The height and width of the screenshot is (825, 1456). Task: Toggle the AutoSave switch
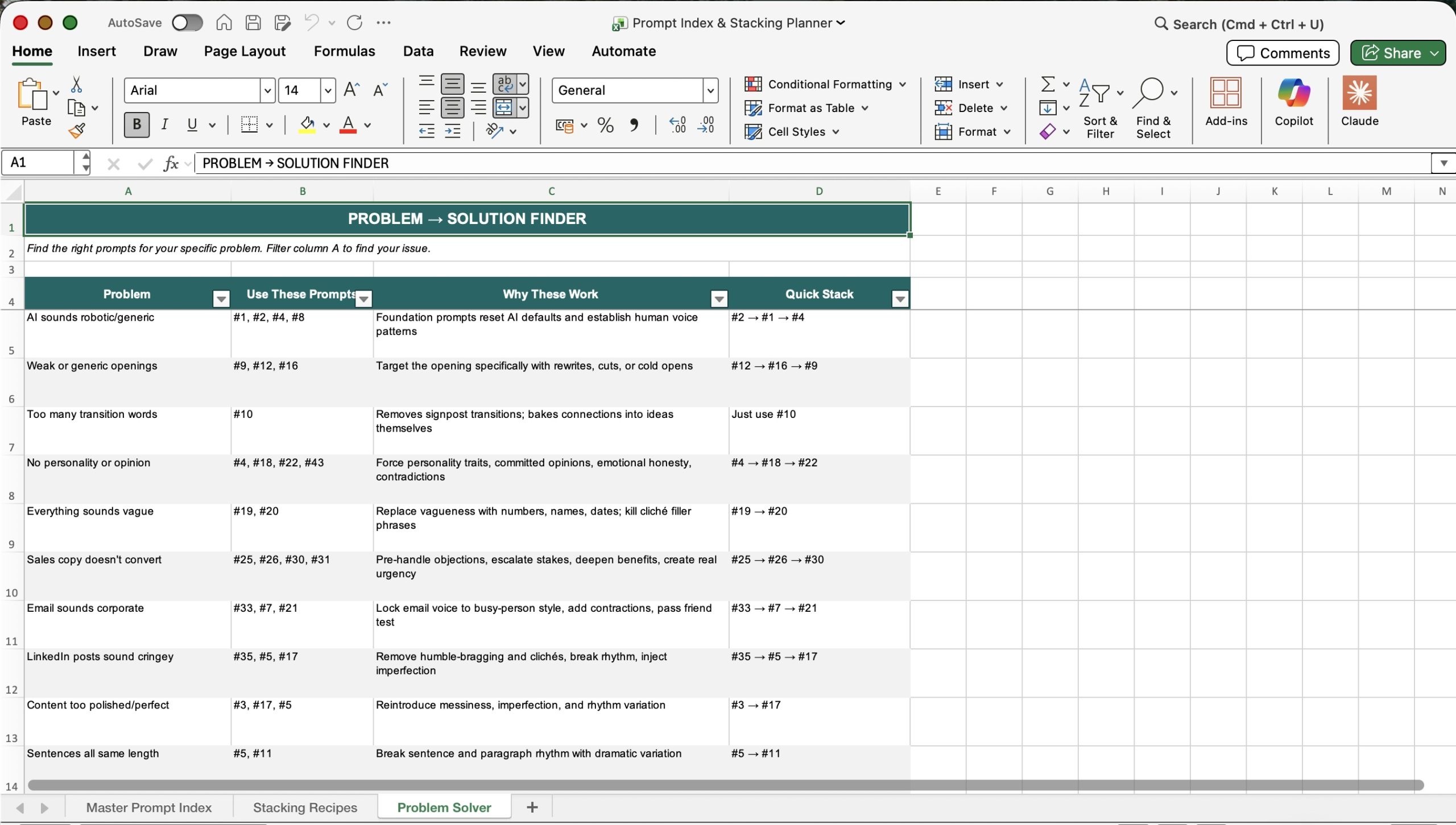[187, 23]
